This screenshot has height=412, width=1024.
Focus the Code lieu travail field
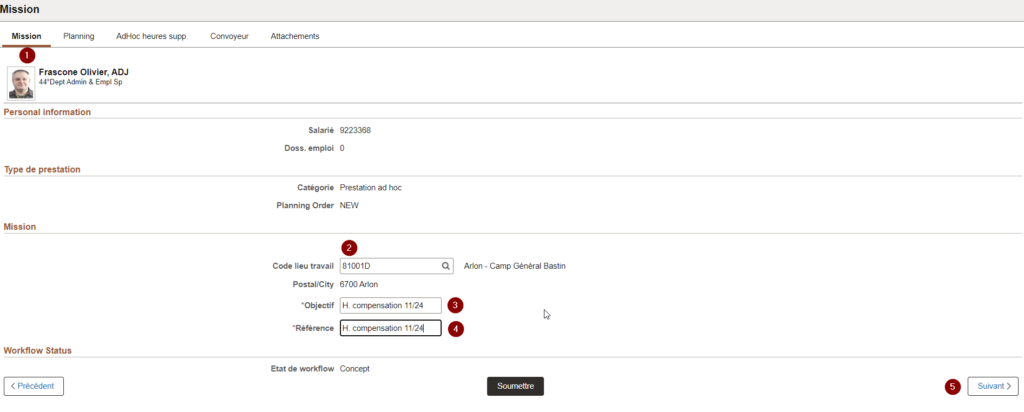coord(388,266)
